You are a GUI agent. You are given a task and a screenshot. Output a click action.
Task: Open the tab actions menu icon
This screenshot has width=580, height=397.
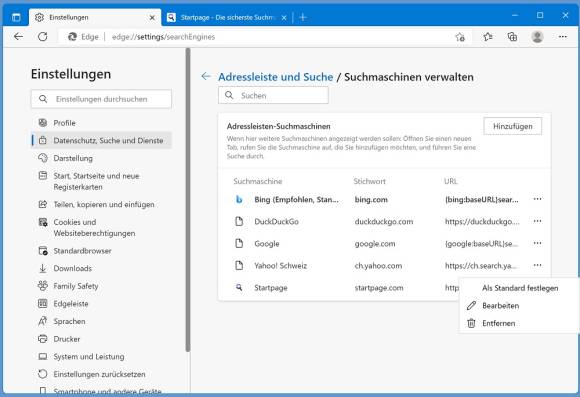[x=16, y=17]
